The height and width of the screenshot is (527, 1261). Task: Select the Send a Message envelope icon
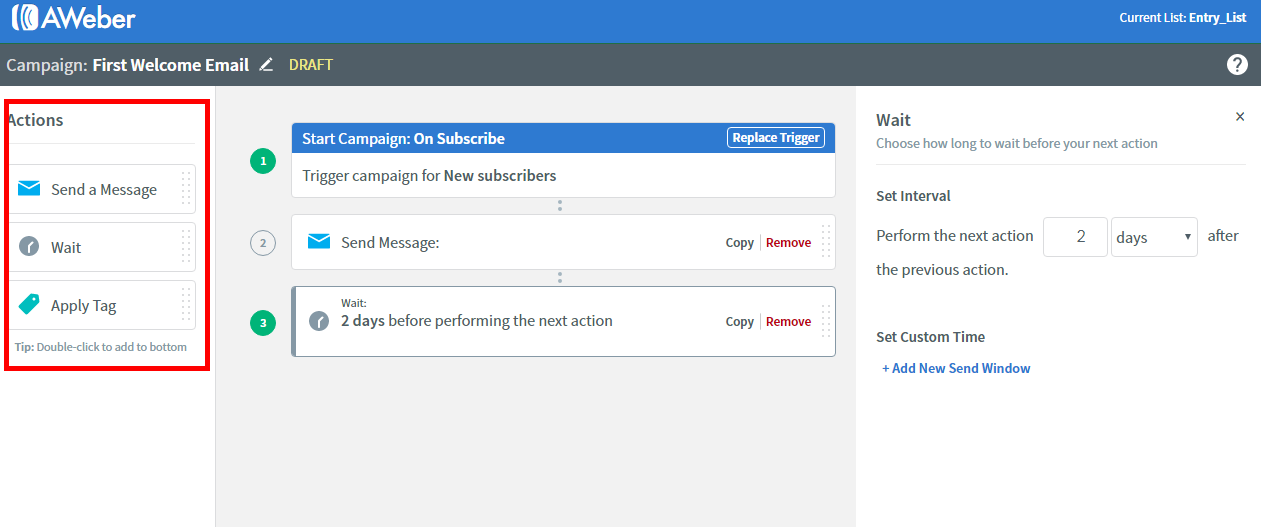click(30, 189)
